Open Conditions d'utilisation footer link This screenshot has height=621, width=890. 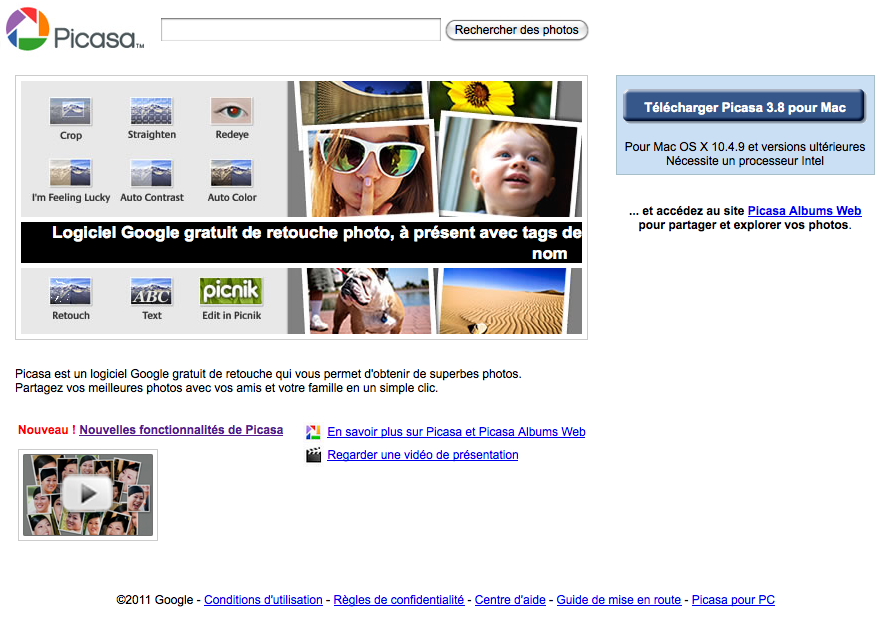pos(263,600)
